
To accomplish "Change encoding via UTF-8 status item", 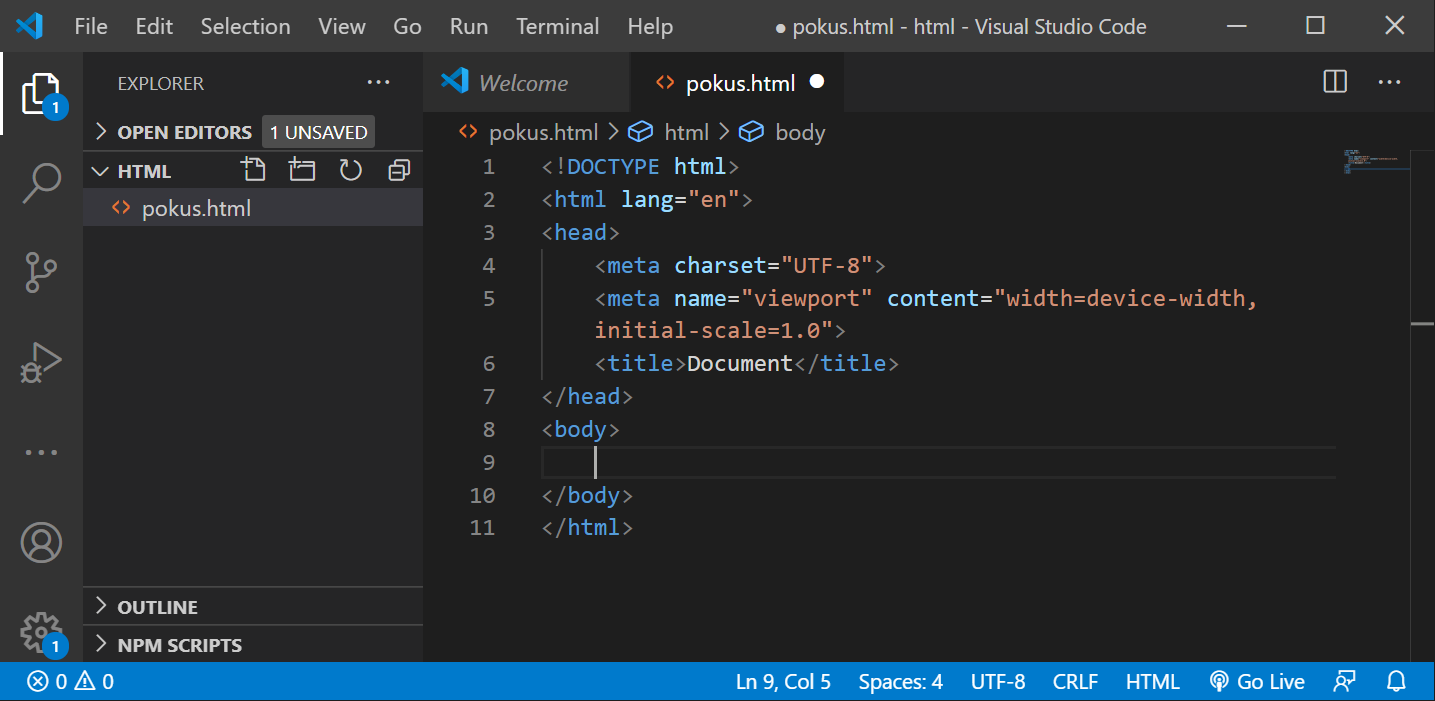I will pos(998,682).
